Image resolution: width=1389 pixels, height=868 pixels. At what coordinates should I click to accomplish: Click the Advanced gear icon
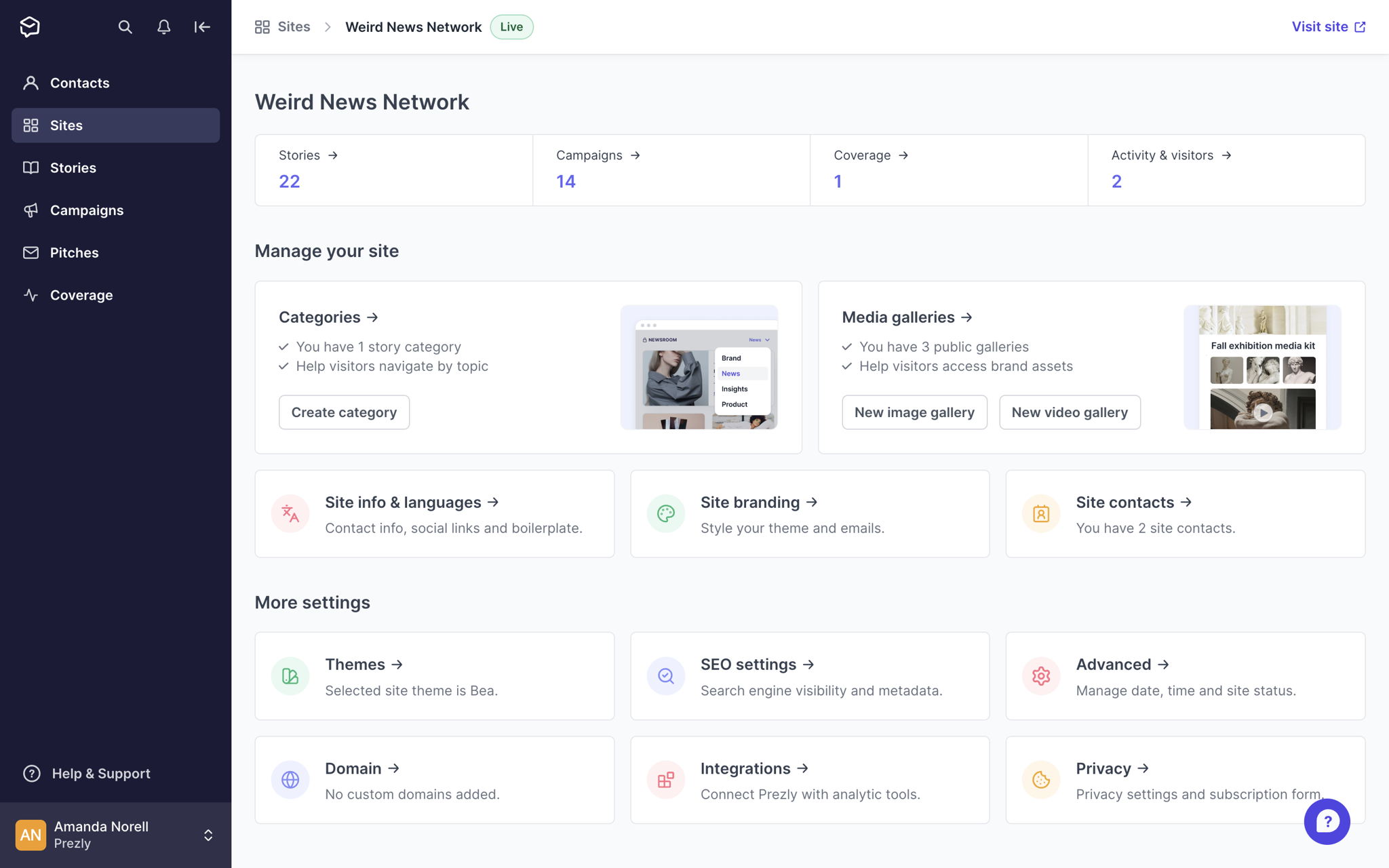click(x=1041, y=676)
